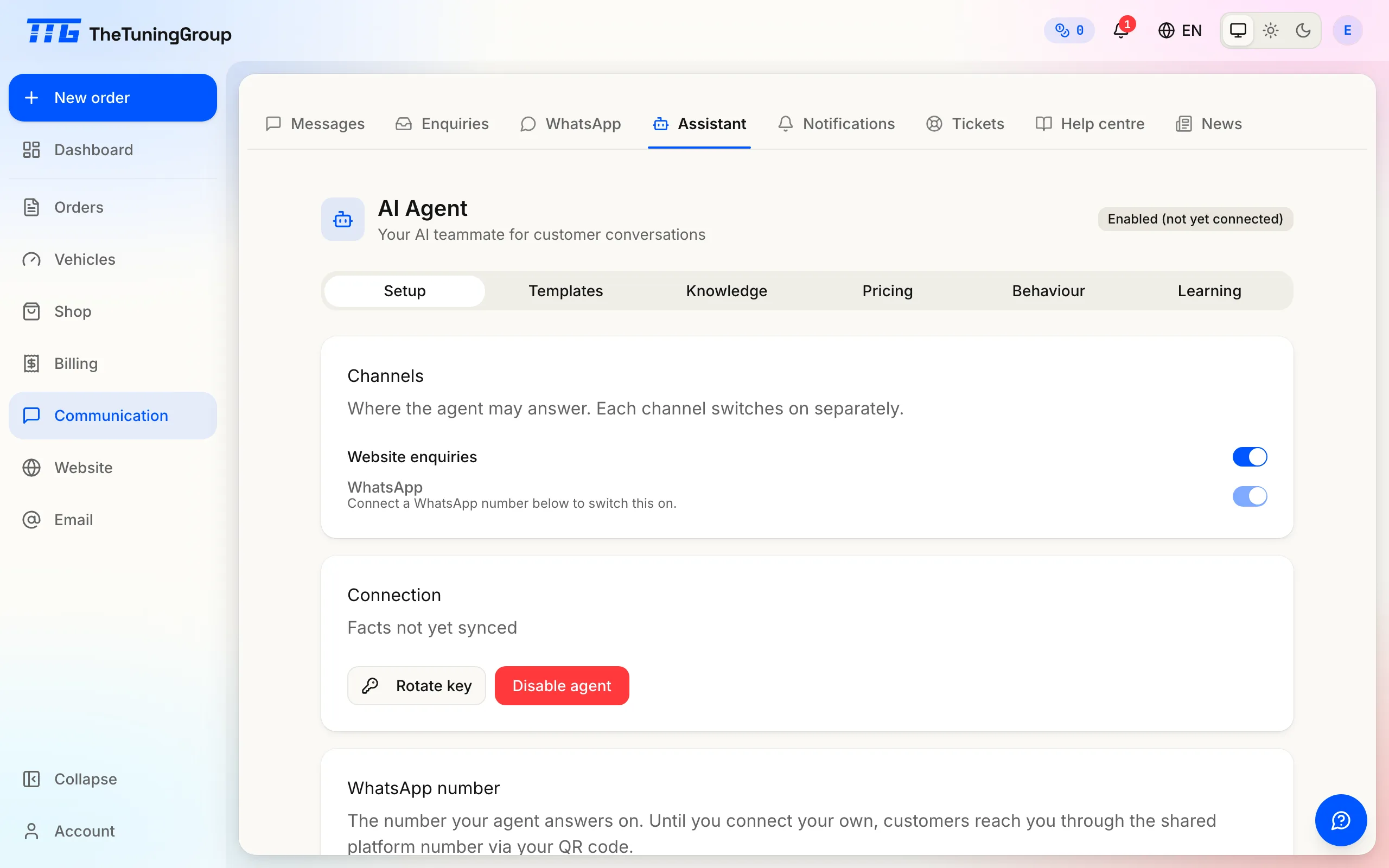Select the Assistant tab
The height and width of the screenshot is (868, 1389).
coord(699,124)
